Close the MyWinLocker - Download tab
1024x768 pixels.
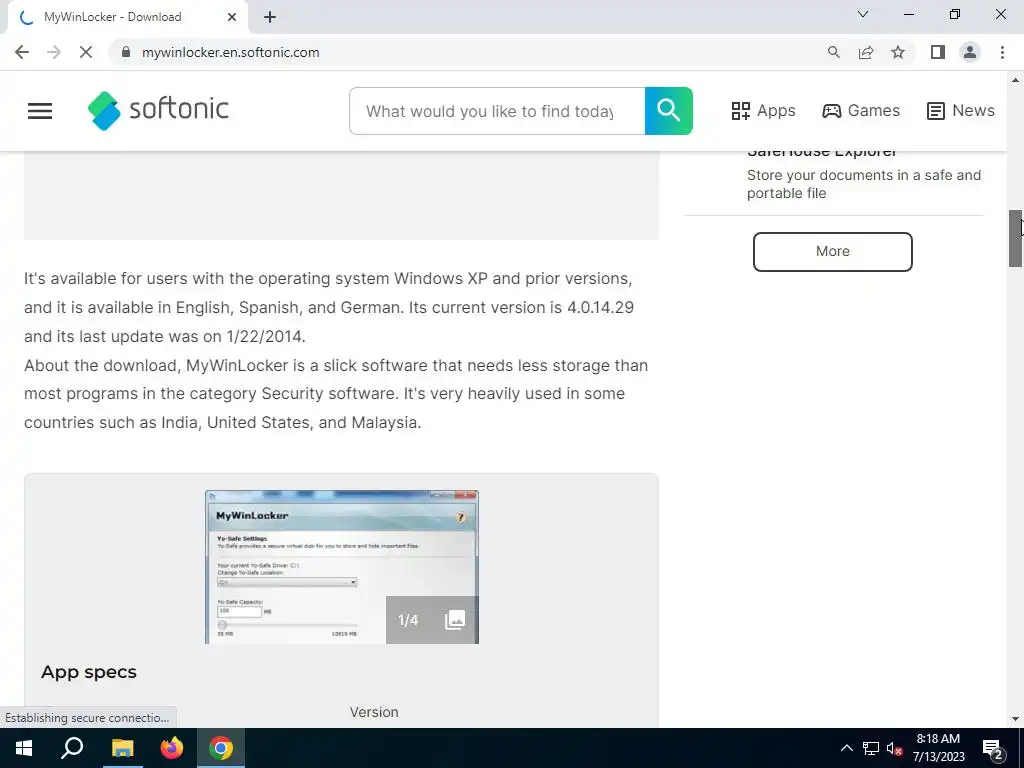(x=232, y=17)
